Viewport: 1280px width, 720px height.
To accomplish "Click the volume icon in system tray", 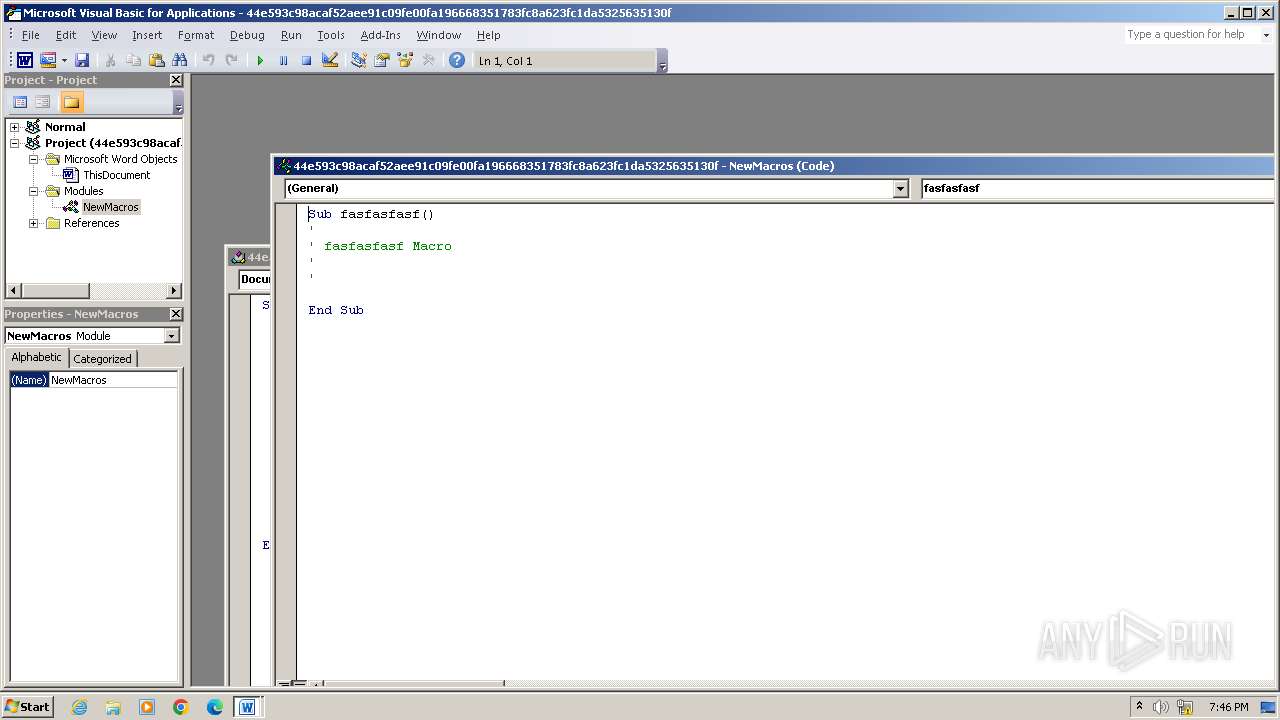I will 1160,707.
